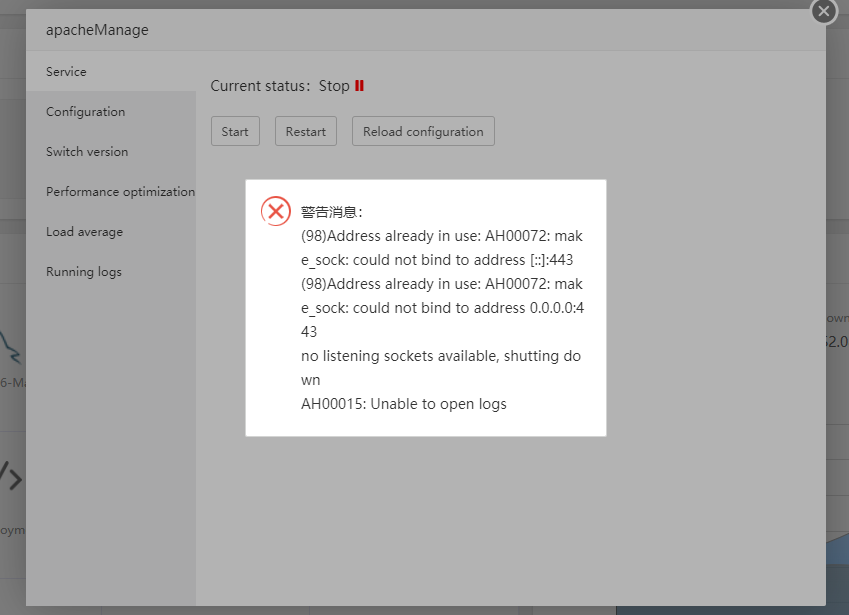View the Load average tab

(x=111, y=232)
